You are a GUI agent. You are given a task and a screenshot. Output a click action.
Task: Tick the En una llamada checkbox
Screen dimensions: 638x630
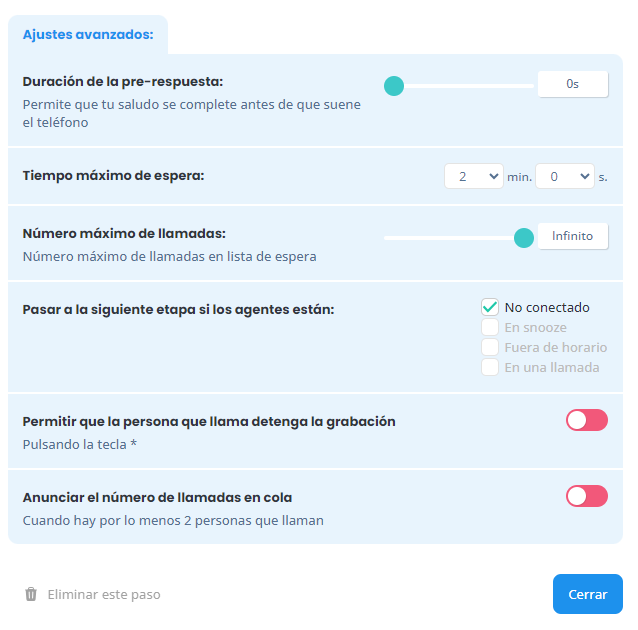coord(489,367)
